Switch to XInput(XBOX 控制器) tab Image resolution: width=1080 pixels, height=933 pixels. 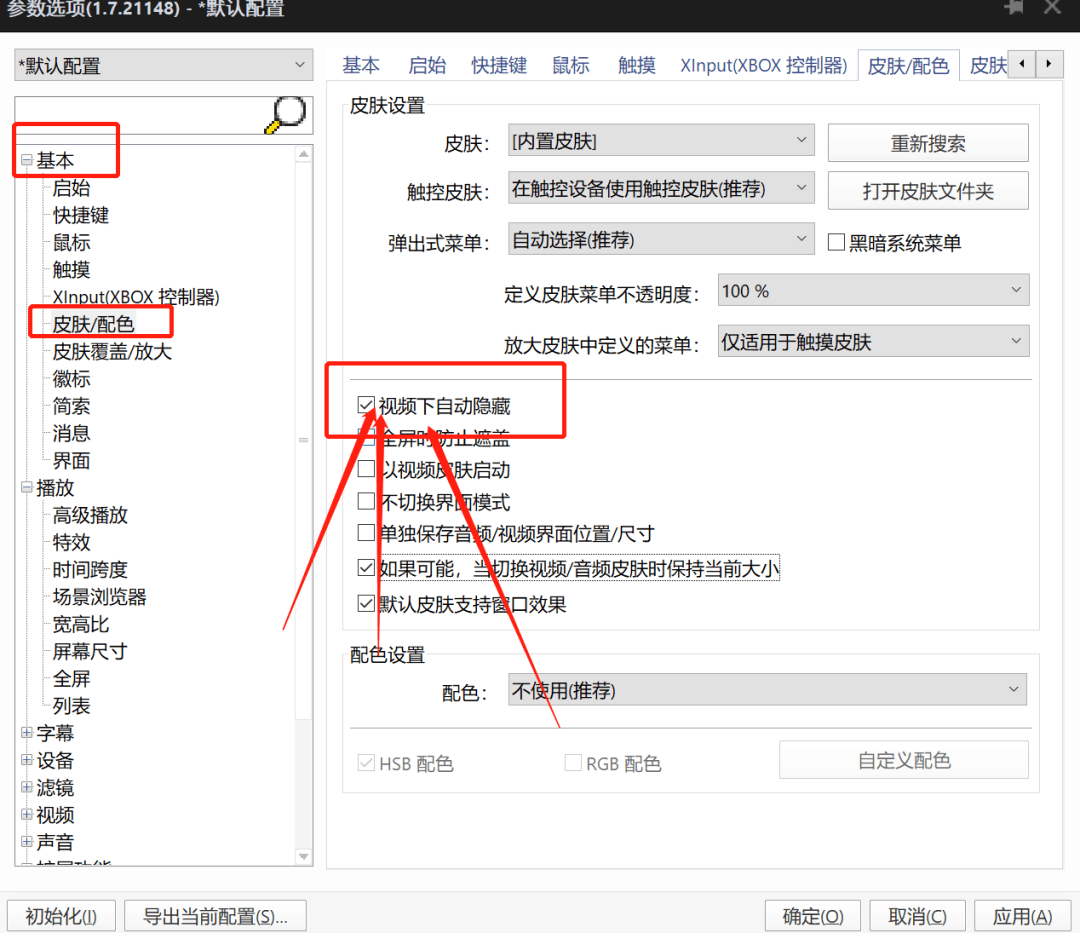coord(764,65)
